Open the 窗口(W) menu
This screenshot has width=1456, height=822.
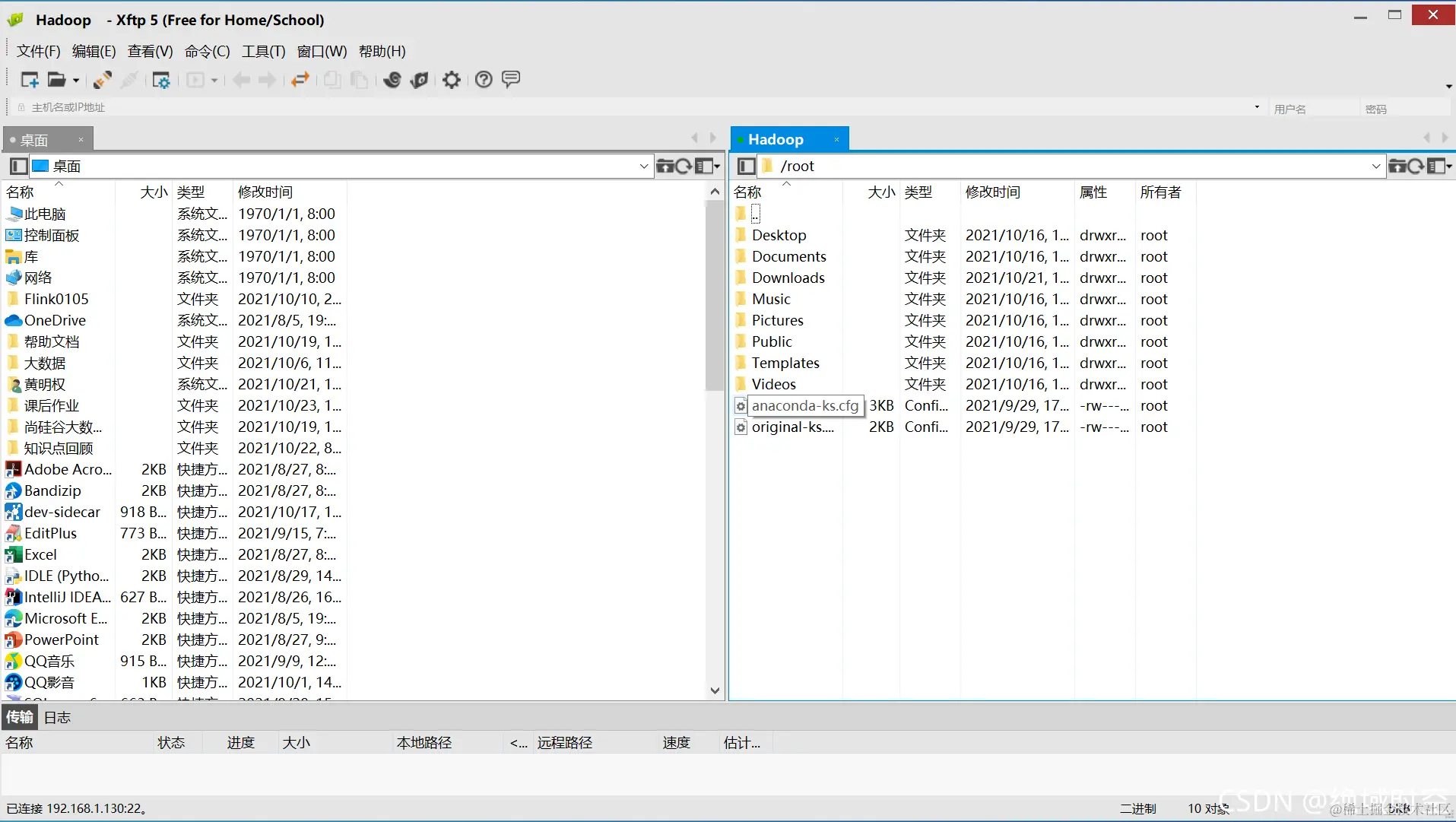[322, 51]
